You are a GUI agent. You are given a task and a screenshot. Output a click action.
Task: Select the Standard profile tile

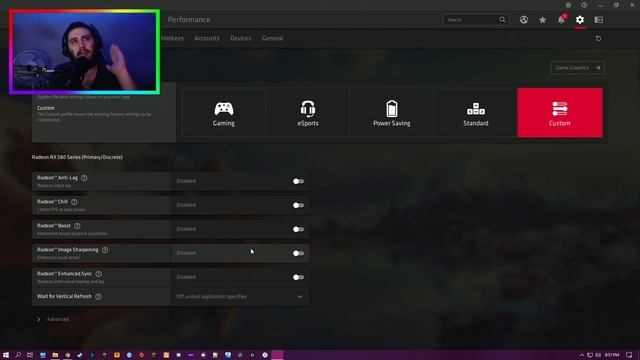point(476,113)
